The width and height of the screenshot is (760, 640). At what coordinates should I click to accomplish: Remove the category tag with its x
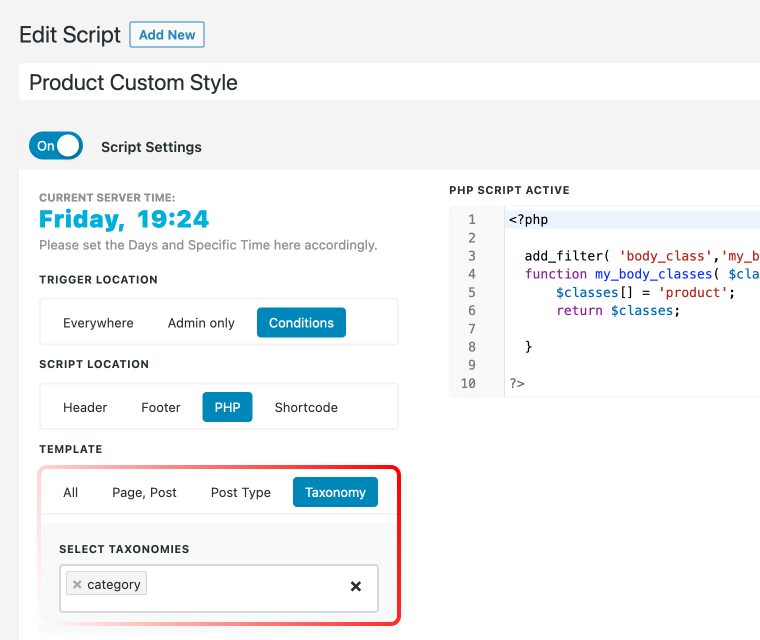pos(77,585)
